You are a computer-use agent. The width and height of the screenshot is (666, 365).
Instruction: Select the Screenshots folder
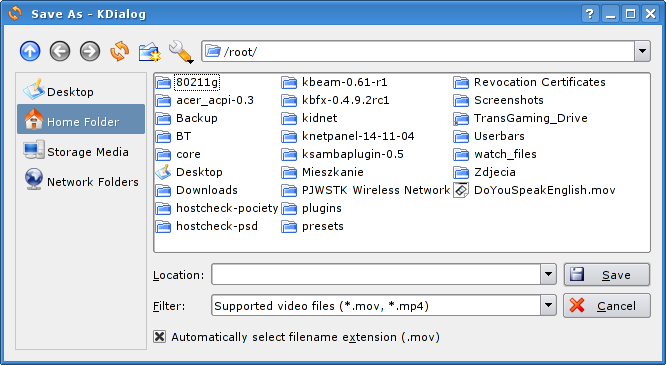click(x=499, y=100)
